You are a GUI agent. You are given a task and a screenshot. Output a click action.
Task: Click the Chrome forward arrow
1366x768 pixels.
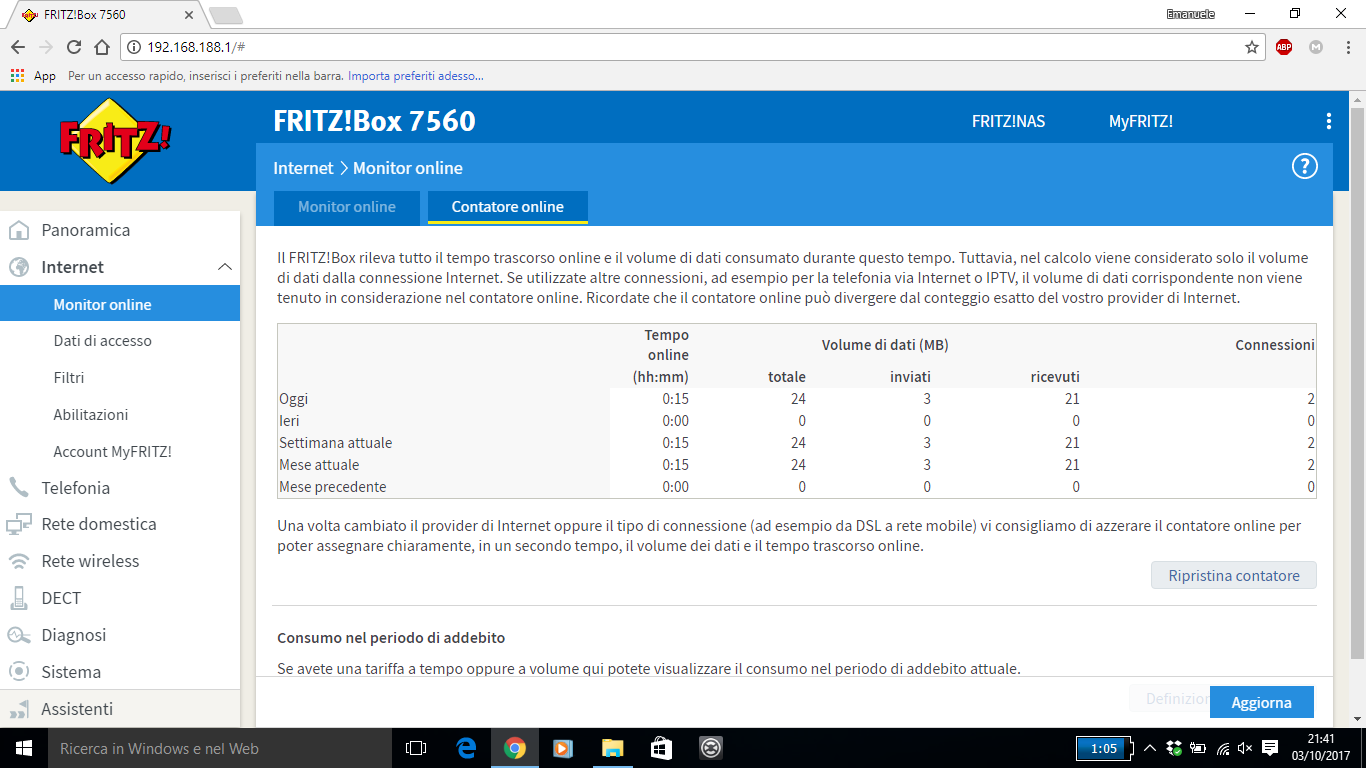click(x=46, y=47)
